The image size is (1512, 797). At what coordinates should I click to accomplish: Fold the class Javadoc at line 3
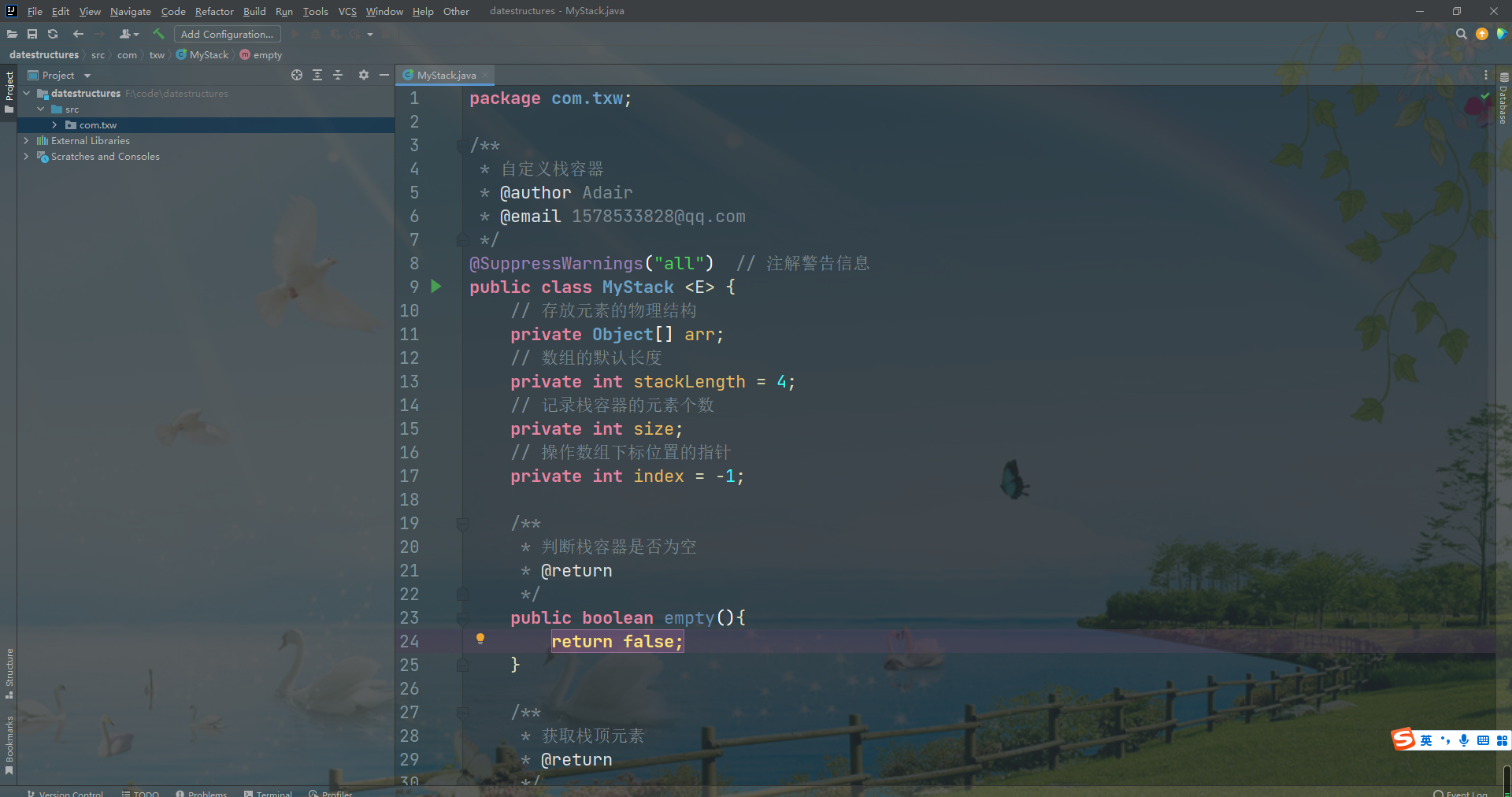click(x=462, y=145)
